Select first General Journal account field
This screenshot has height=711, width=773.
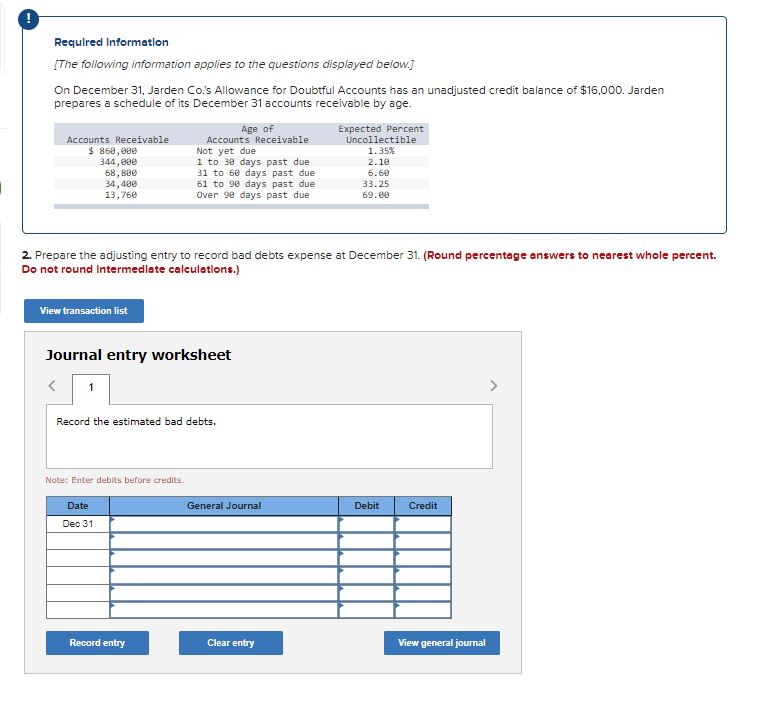[x=224, y=524]
